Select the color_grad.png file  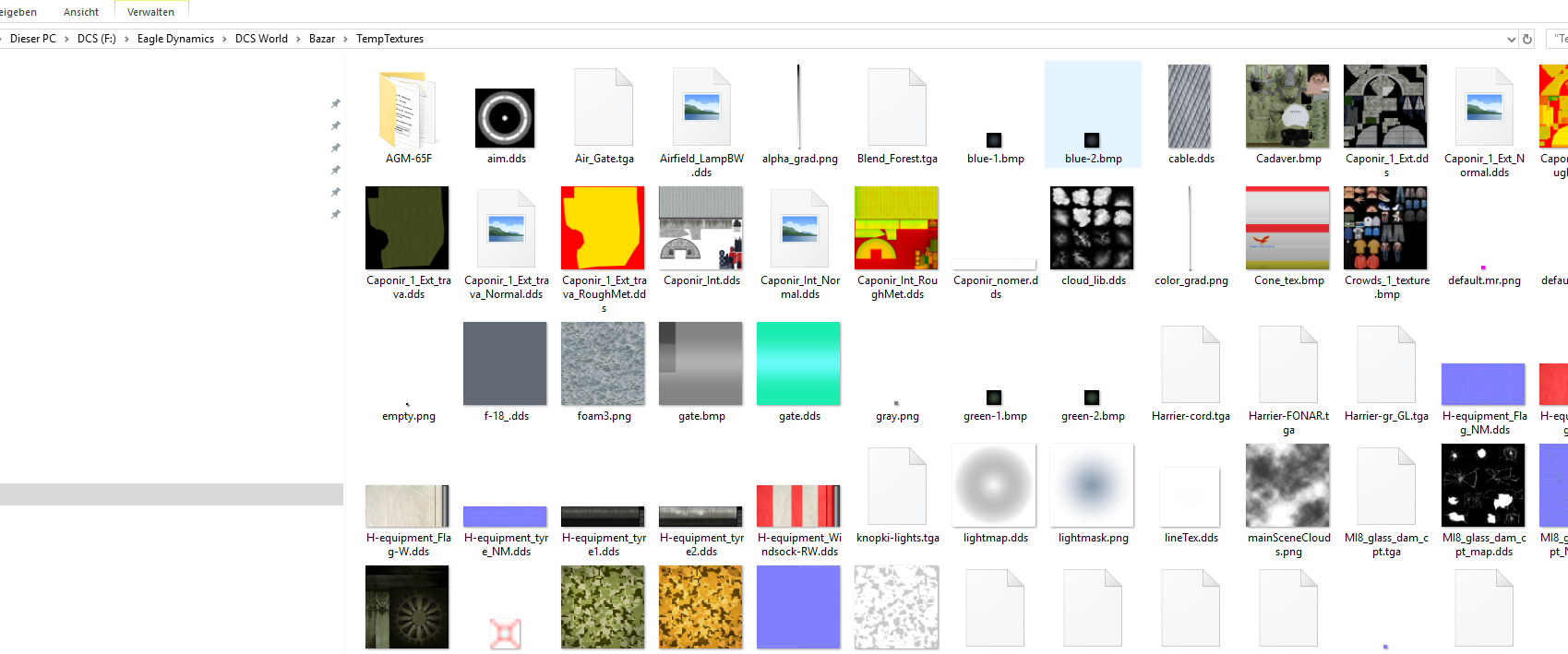pyautogui.click(x=1190, y=228)
